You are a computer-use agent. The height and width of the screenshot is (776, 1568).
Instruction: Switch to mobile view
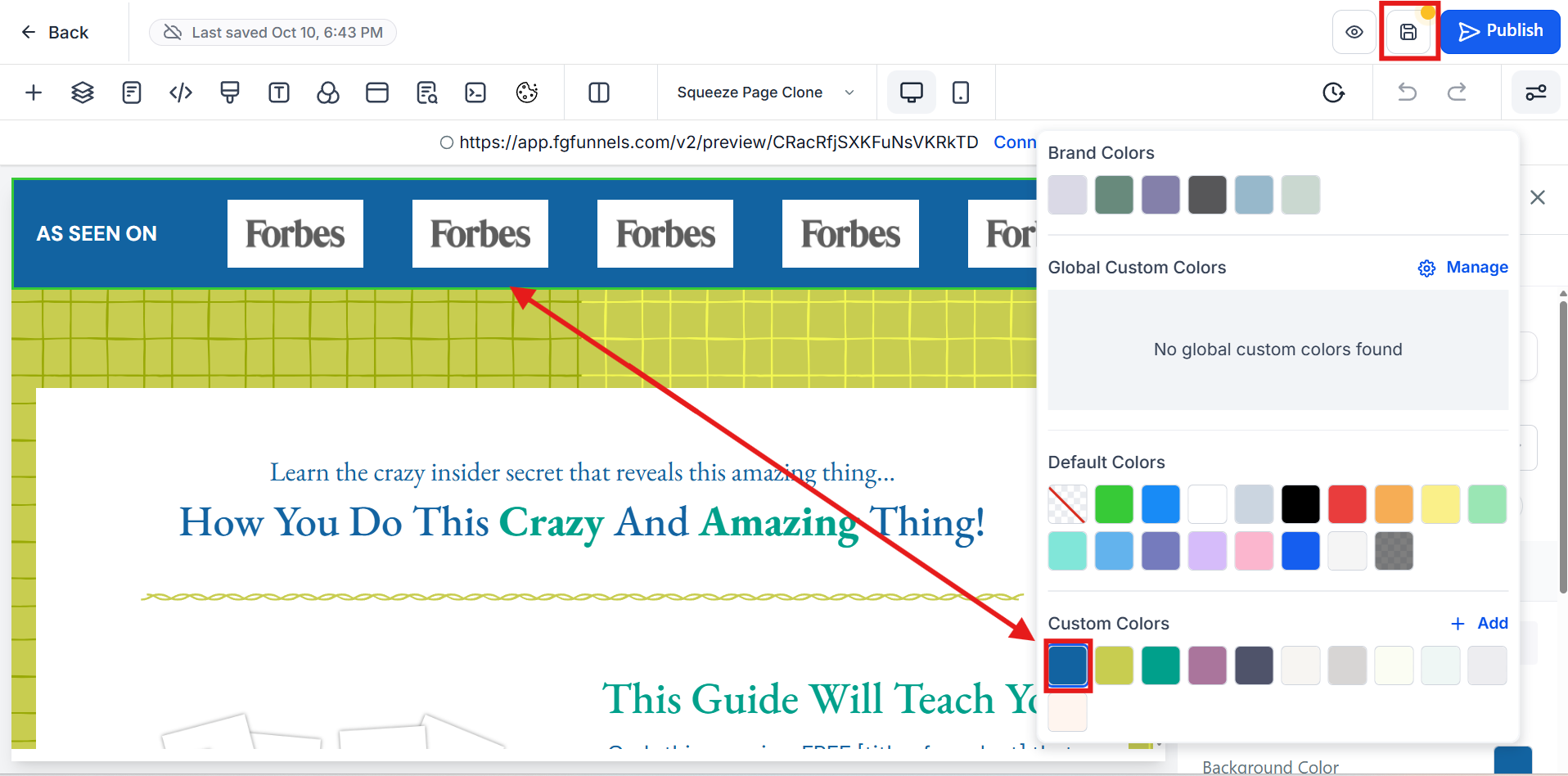click(x=961, y=92)
